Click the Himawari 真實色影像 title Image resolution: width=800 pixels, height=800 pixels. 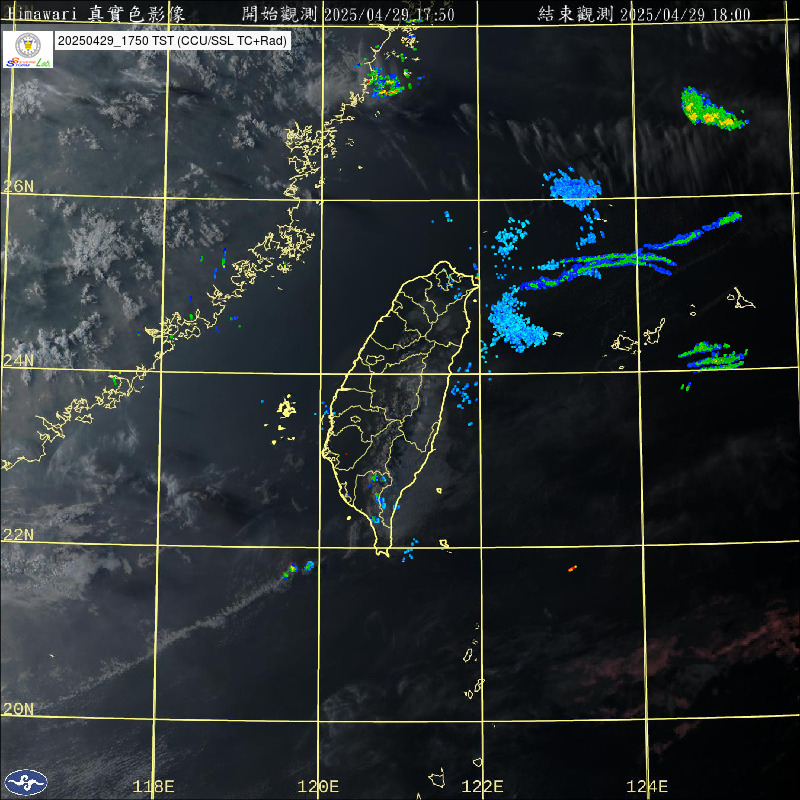[x=97, y=14]
